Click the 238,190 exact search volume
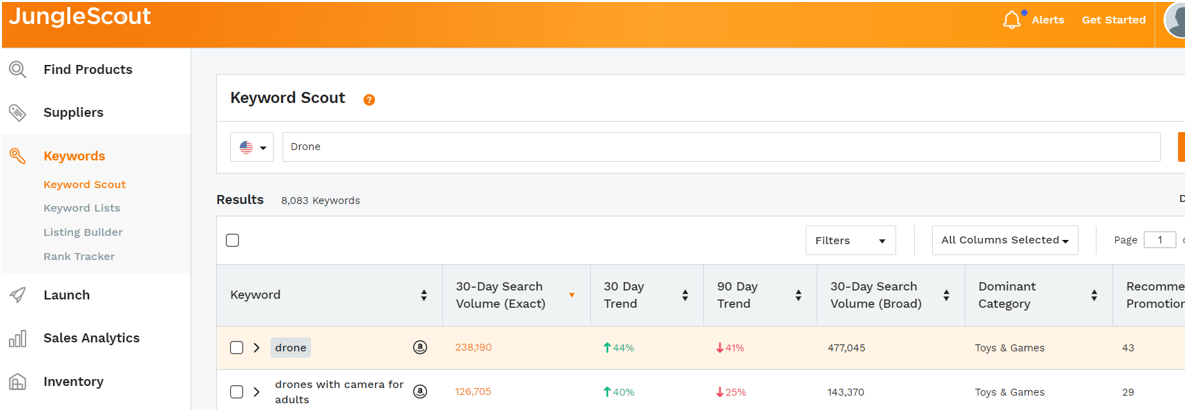Image resolution: width=1186 pixels, height=410 pixels. (473, 348)
